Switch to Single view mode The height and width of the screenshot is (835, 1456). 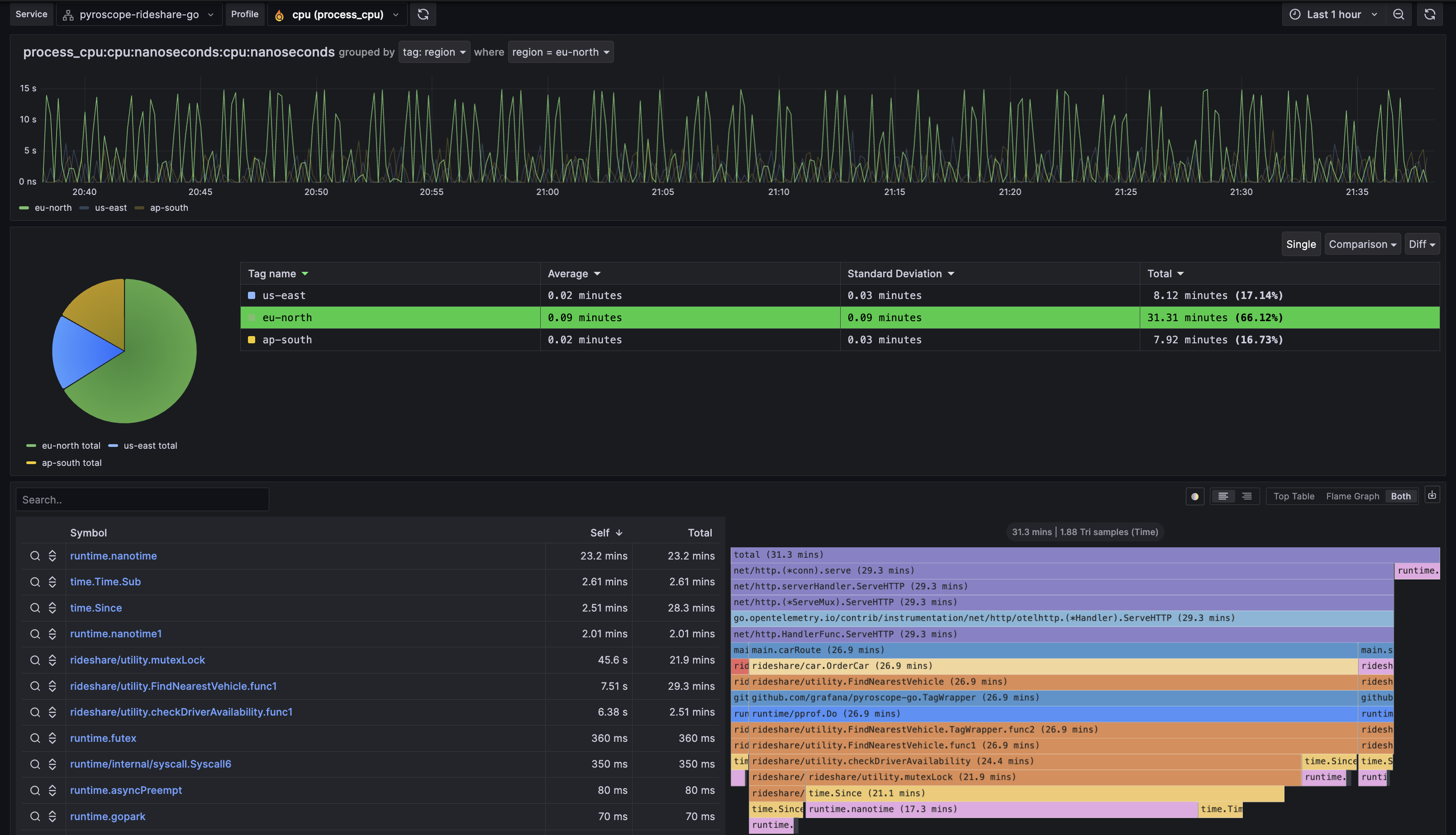[1301, 244]
